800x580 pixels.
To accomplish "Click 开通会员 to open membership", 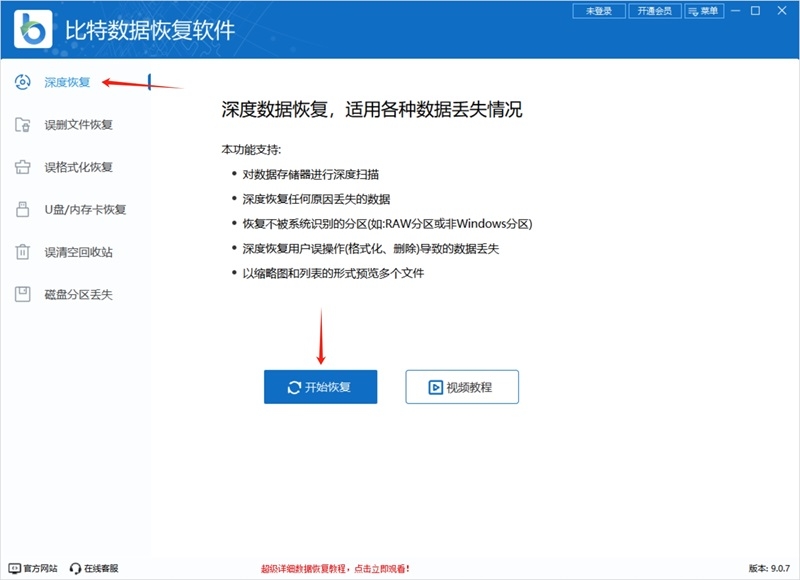I will (654, 11).
